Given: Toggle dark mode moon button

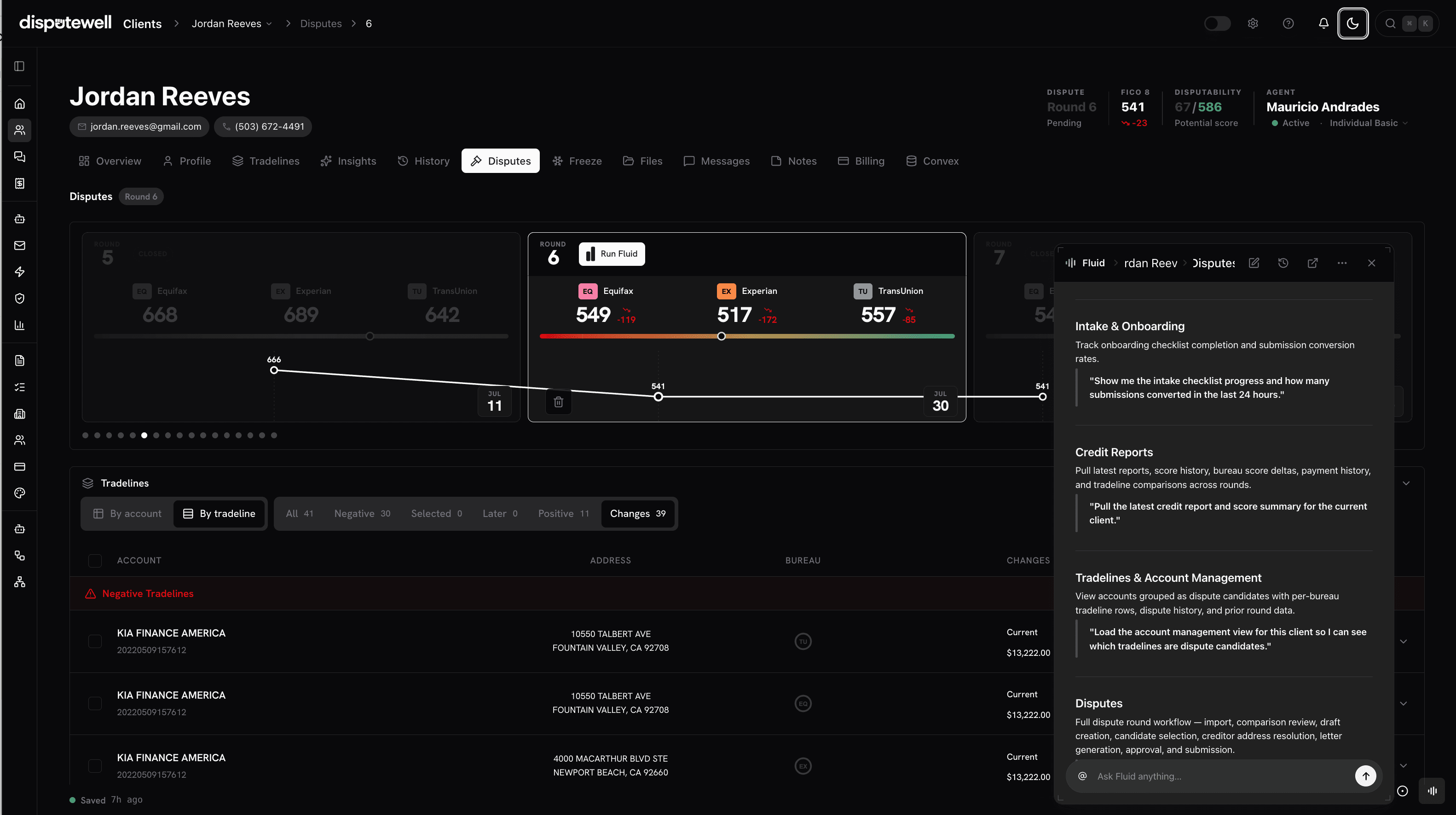Looking at the screenshot, I should pos(1352,24).
